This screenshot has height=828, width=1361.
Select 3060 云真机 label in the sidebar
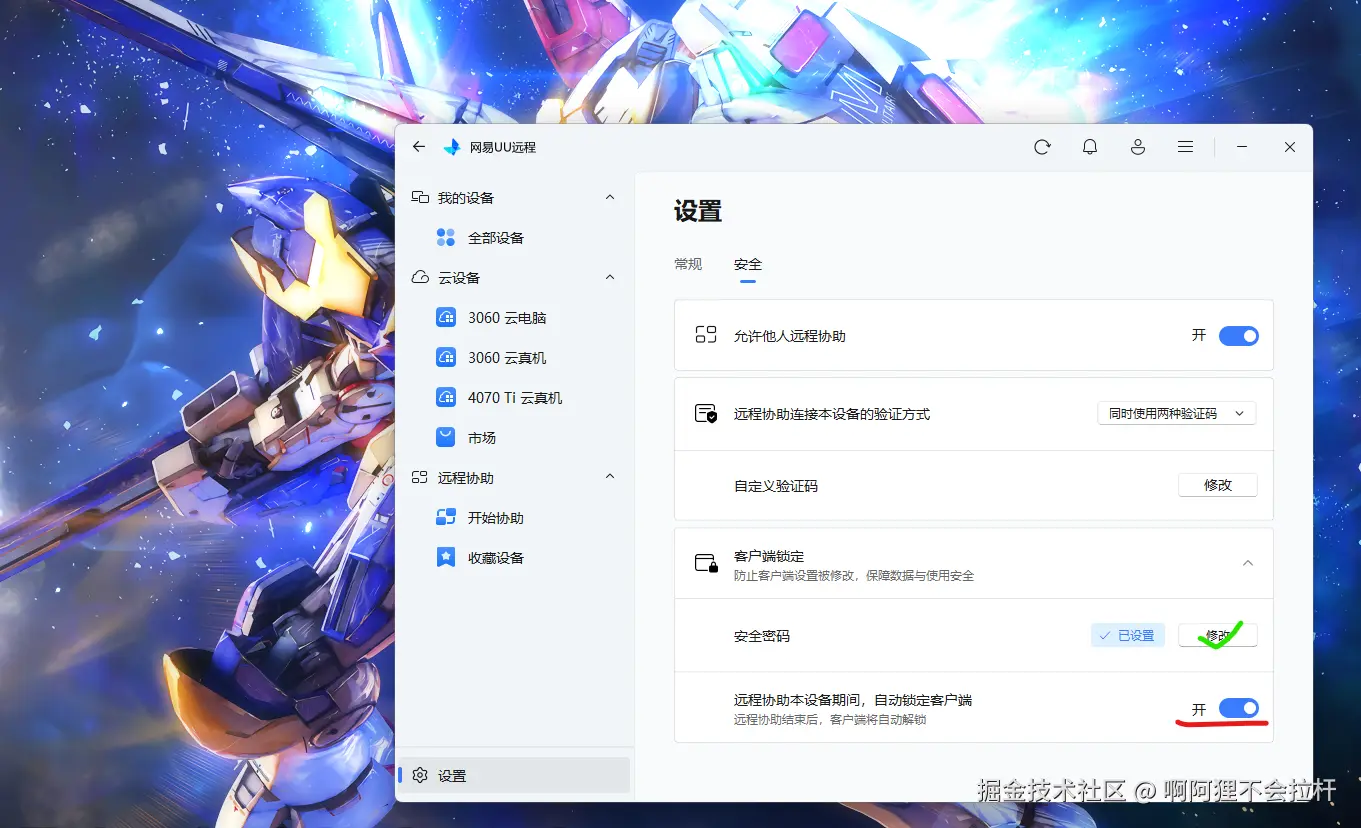click(x=507, y=358)
